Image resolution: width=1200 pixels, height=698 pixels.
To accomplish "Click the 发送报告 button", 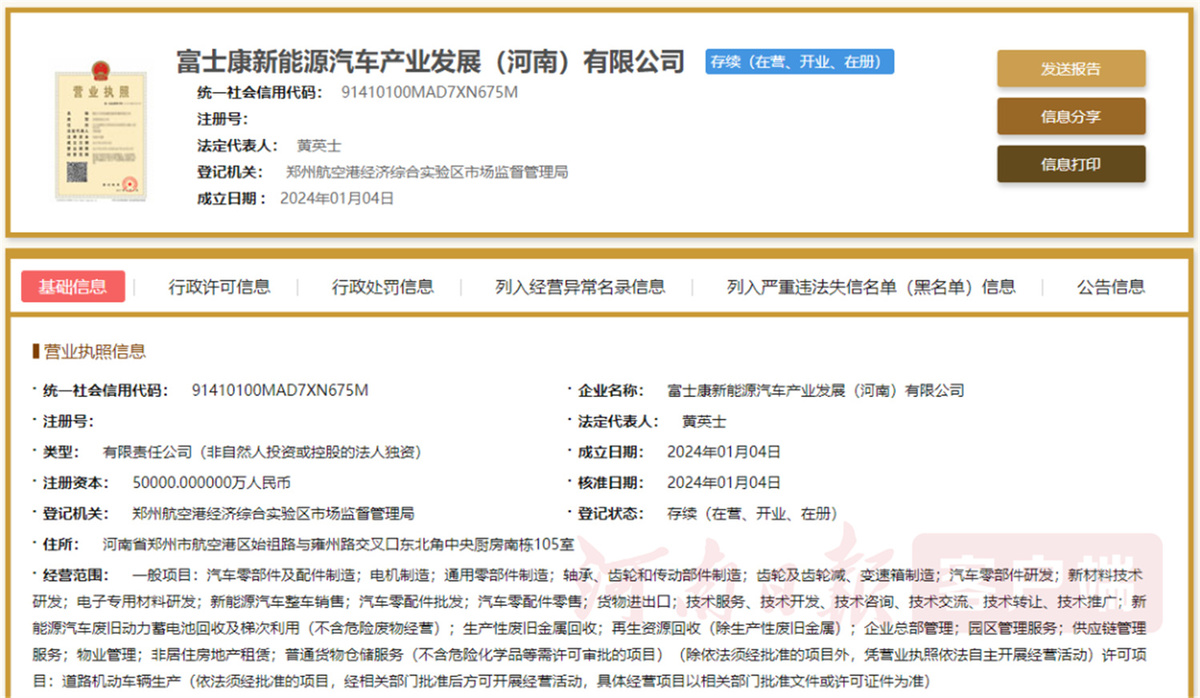I will [x=1071, y=69].
